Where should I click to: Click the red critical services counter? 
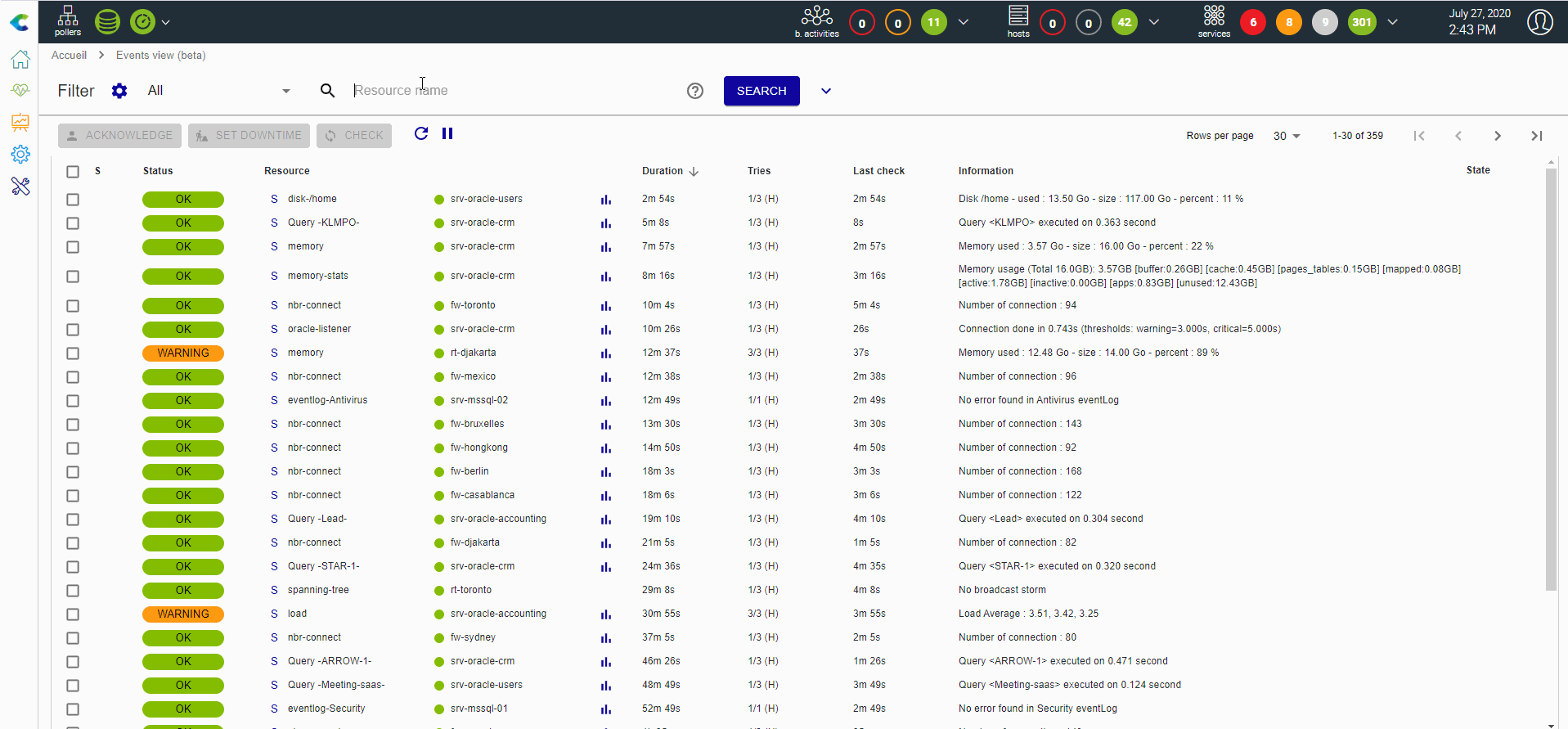click(1253, 22)
